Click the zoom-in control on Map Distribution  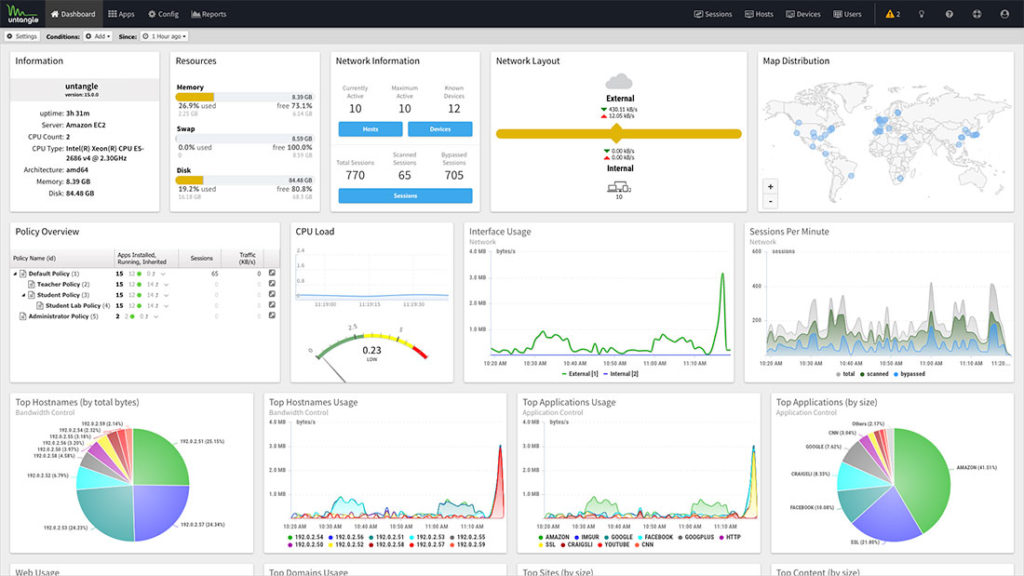[769, 186]
